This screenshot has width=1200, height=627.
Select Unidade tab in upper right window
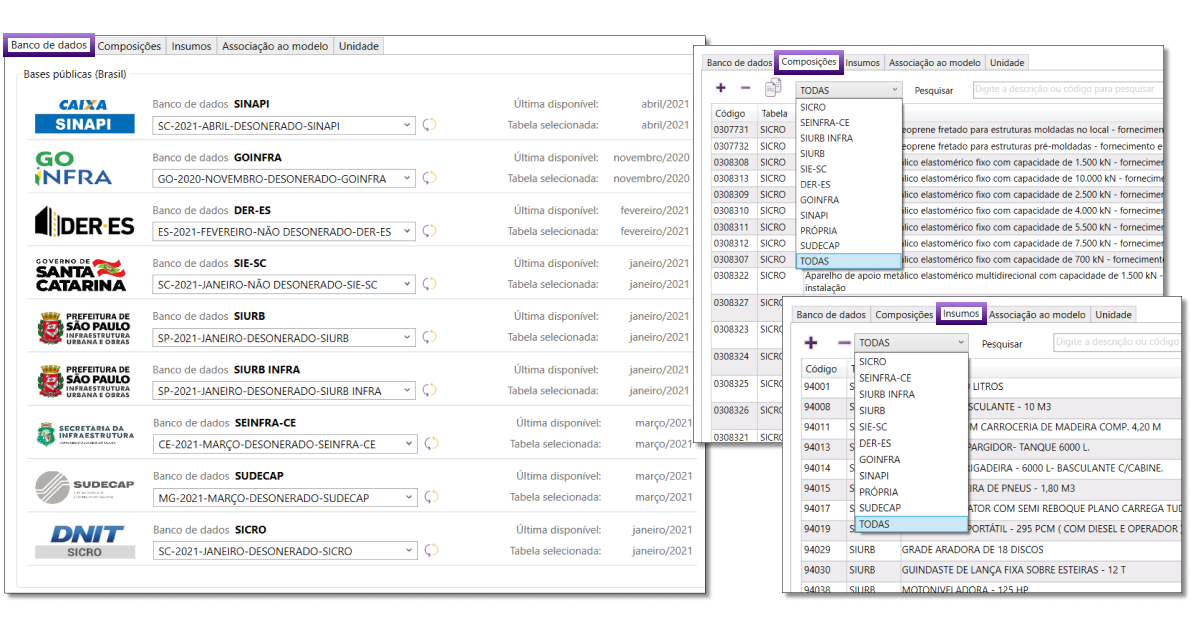coord(1007,63)
